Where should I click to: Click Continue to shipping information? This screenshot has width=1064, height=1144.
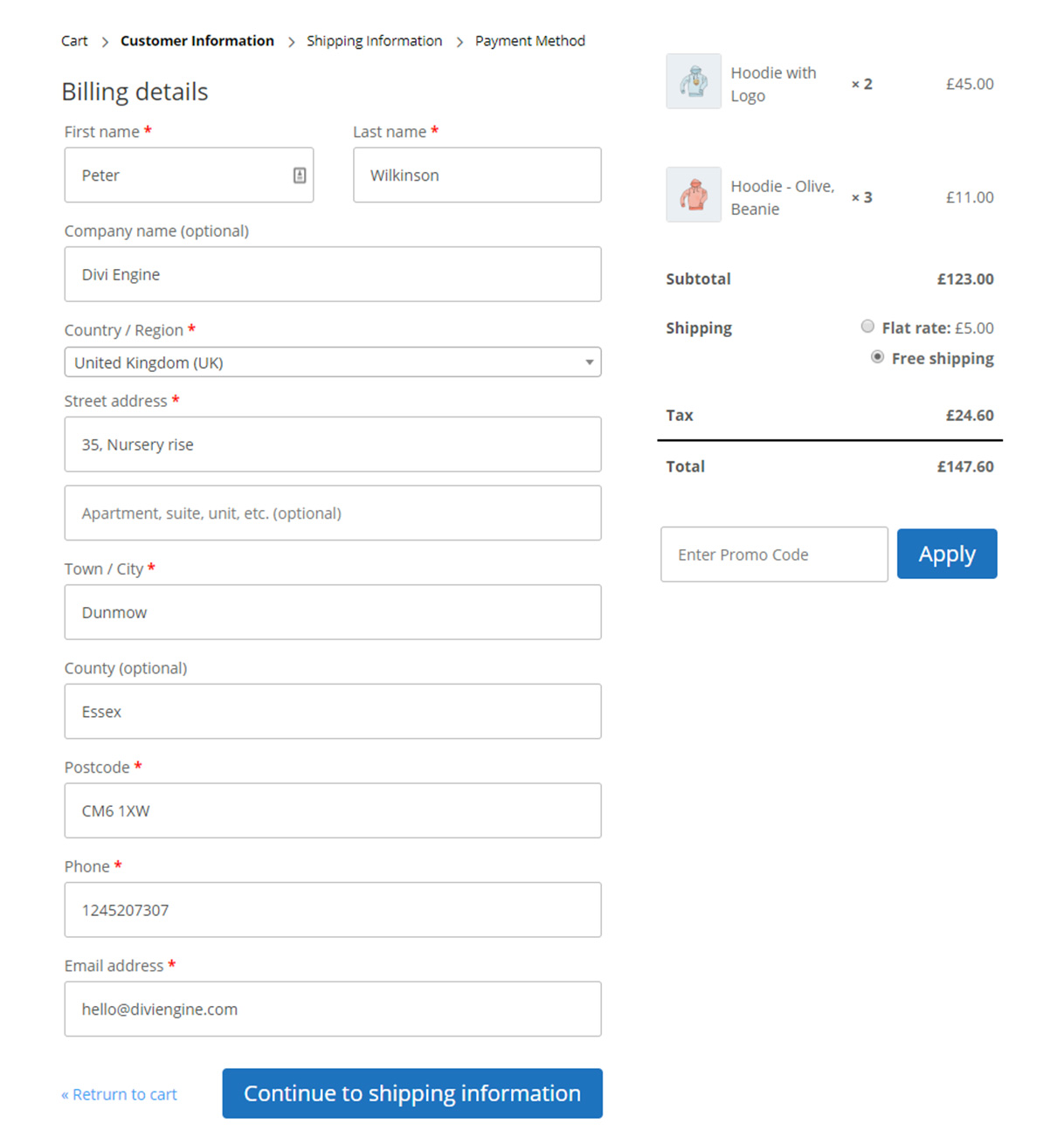click(x=411, y=1093)
